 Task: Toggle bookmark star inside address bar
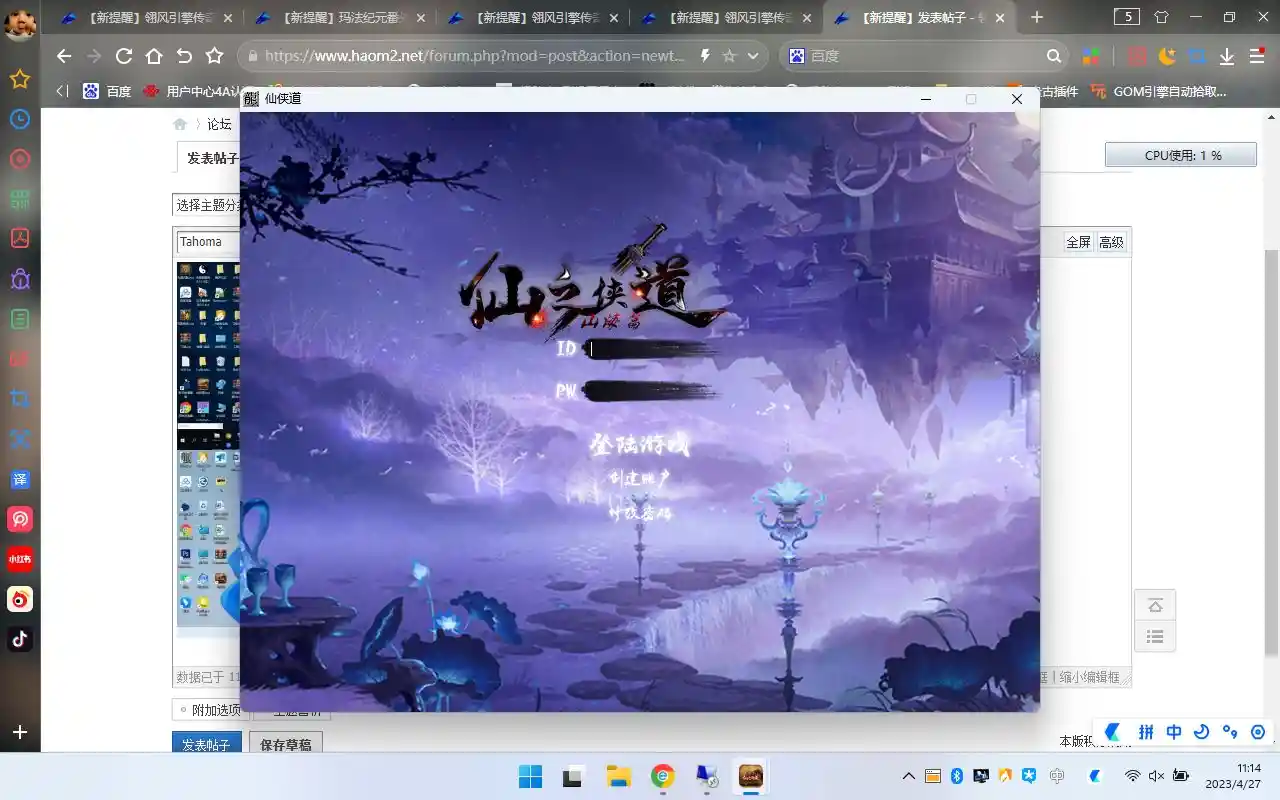pos(730,56)
